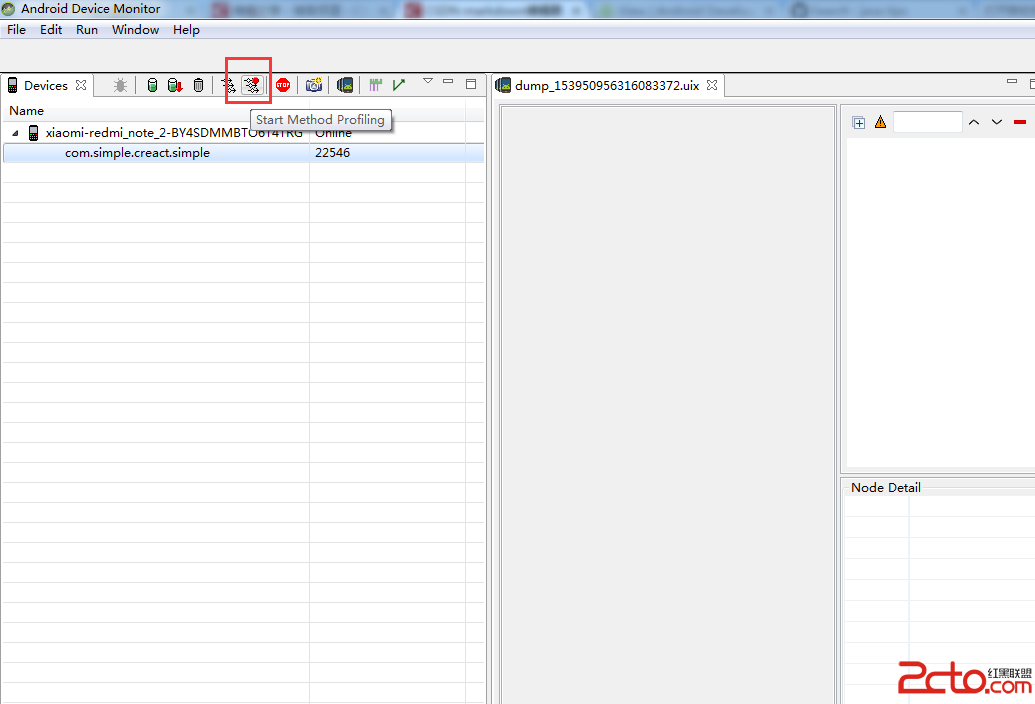
Task: Open the File menu
Action: pyautogui.click(x=17, y=30)
